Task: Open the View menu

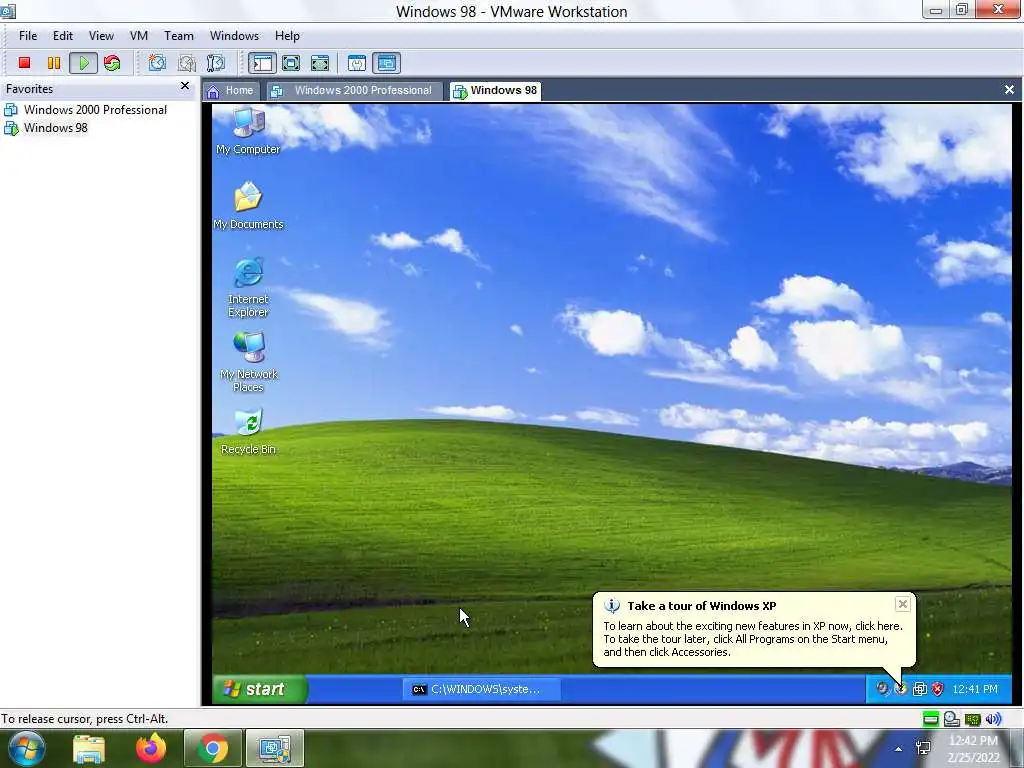Action: (101, 36)
